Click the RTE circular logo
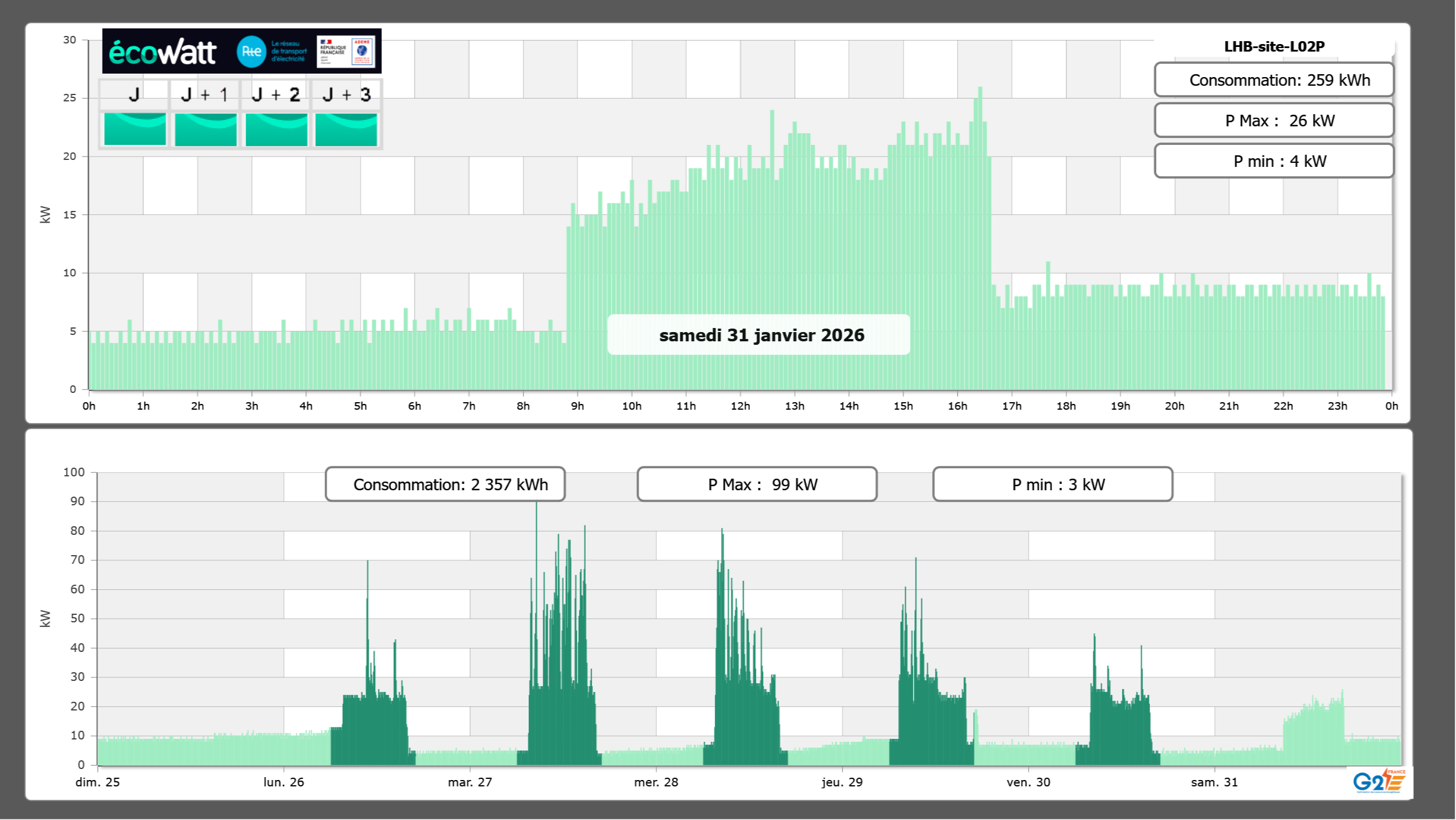Viewport: 1456px width, 820px height. [x=251, y=52]
